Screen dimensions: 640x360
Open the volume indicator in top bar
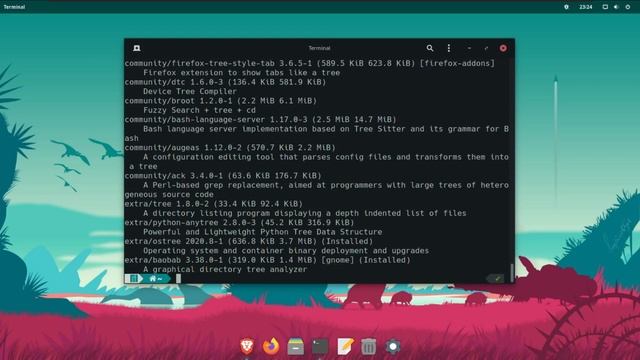pos(616,7)
